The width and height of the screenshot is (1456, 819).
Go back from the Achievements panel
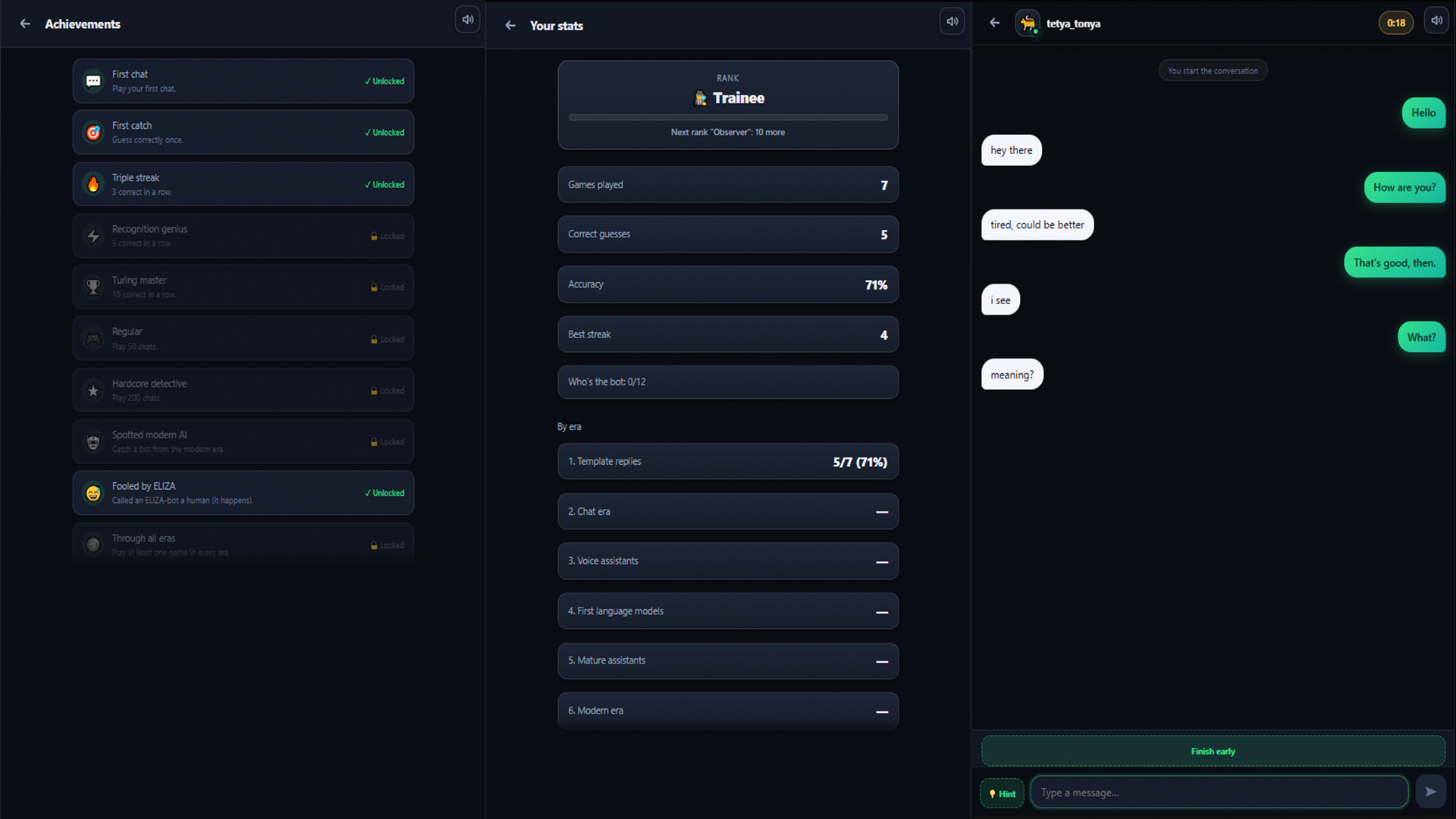tap(25, 24)
